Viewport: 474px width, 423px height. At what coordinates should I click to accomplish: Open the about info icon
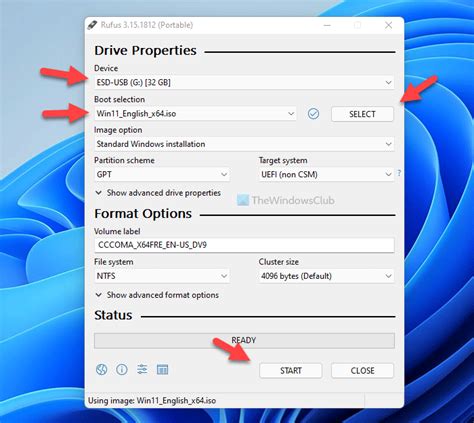pyautogui.click(x=122, y=370)
